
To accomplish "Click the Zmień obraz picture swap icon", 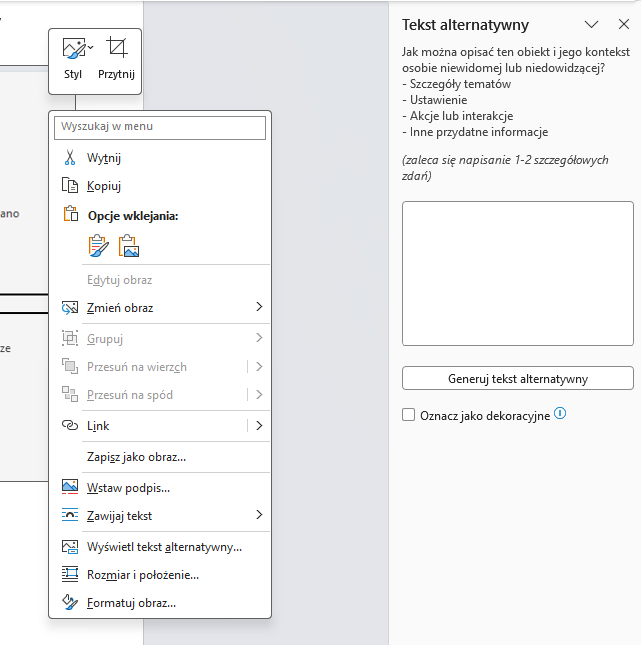I will (x=70, y=308).
